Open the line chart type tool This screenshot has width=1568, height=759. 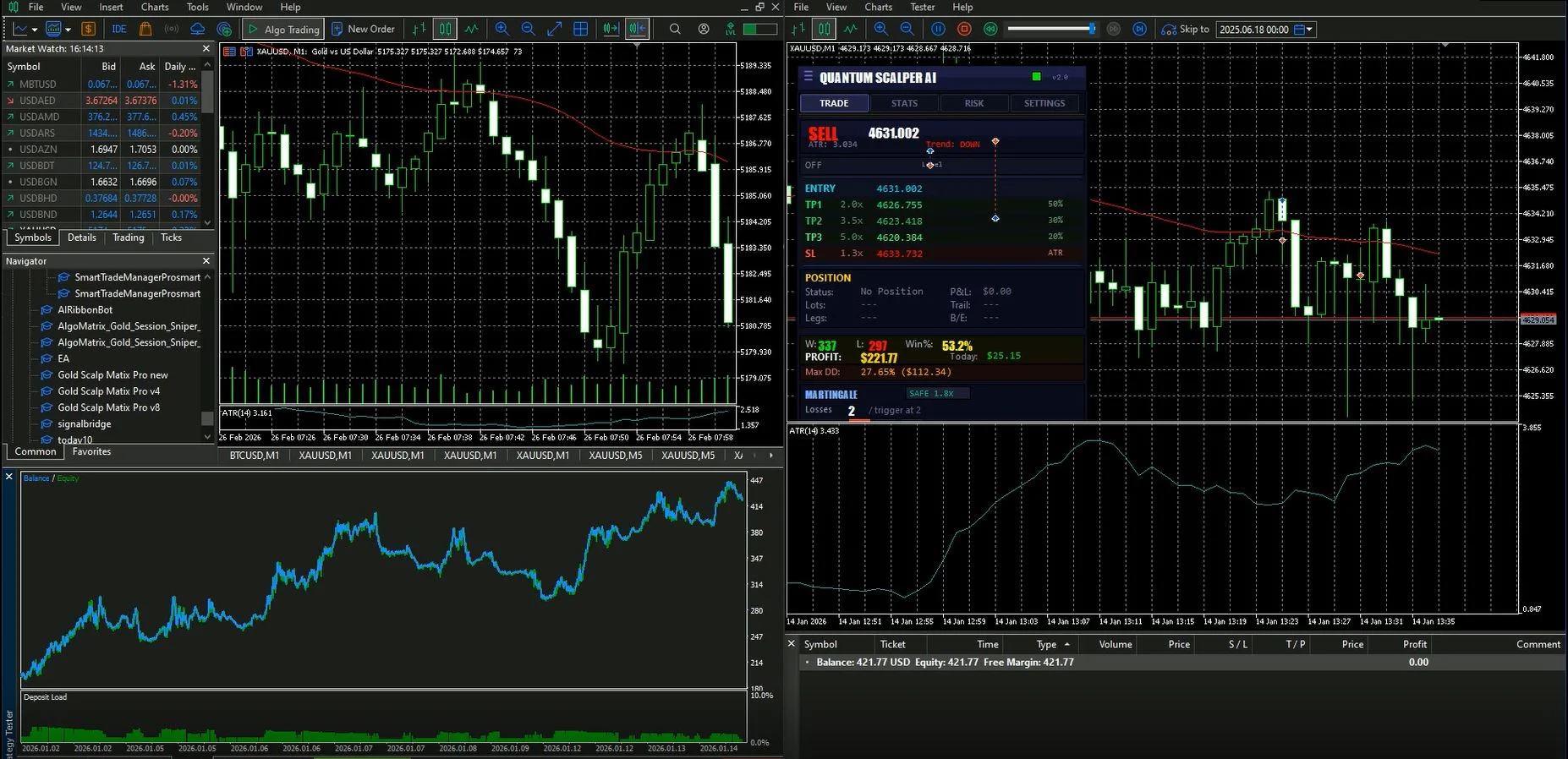20,29
